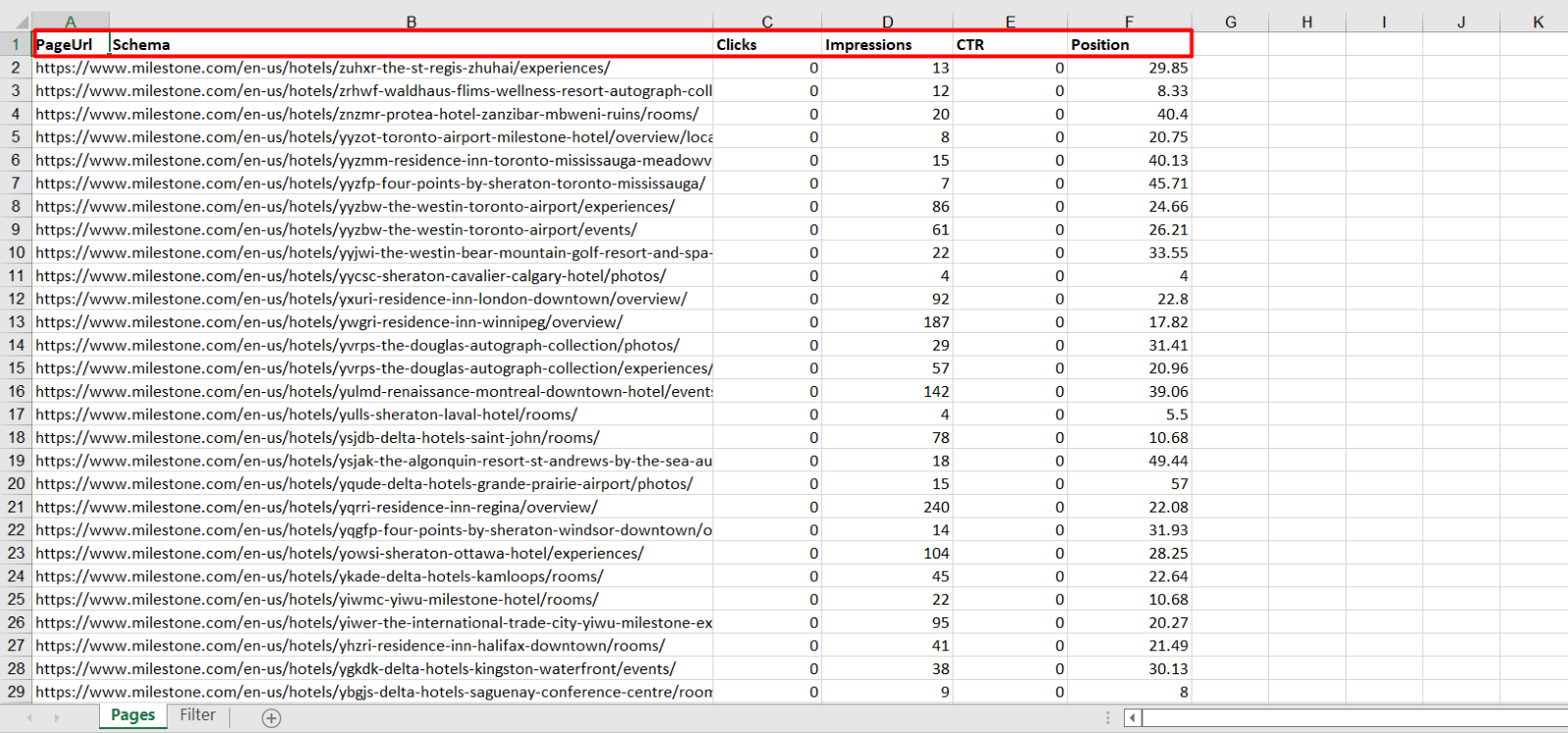Select the Position cell showing 45.71

click(1129, 183)
